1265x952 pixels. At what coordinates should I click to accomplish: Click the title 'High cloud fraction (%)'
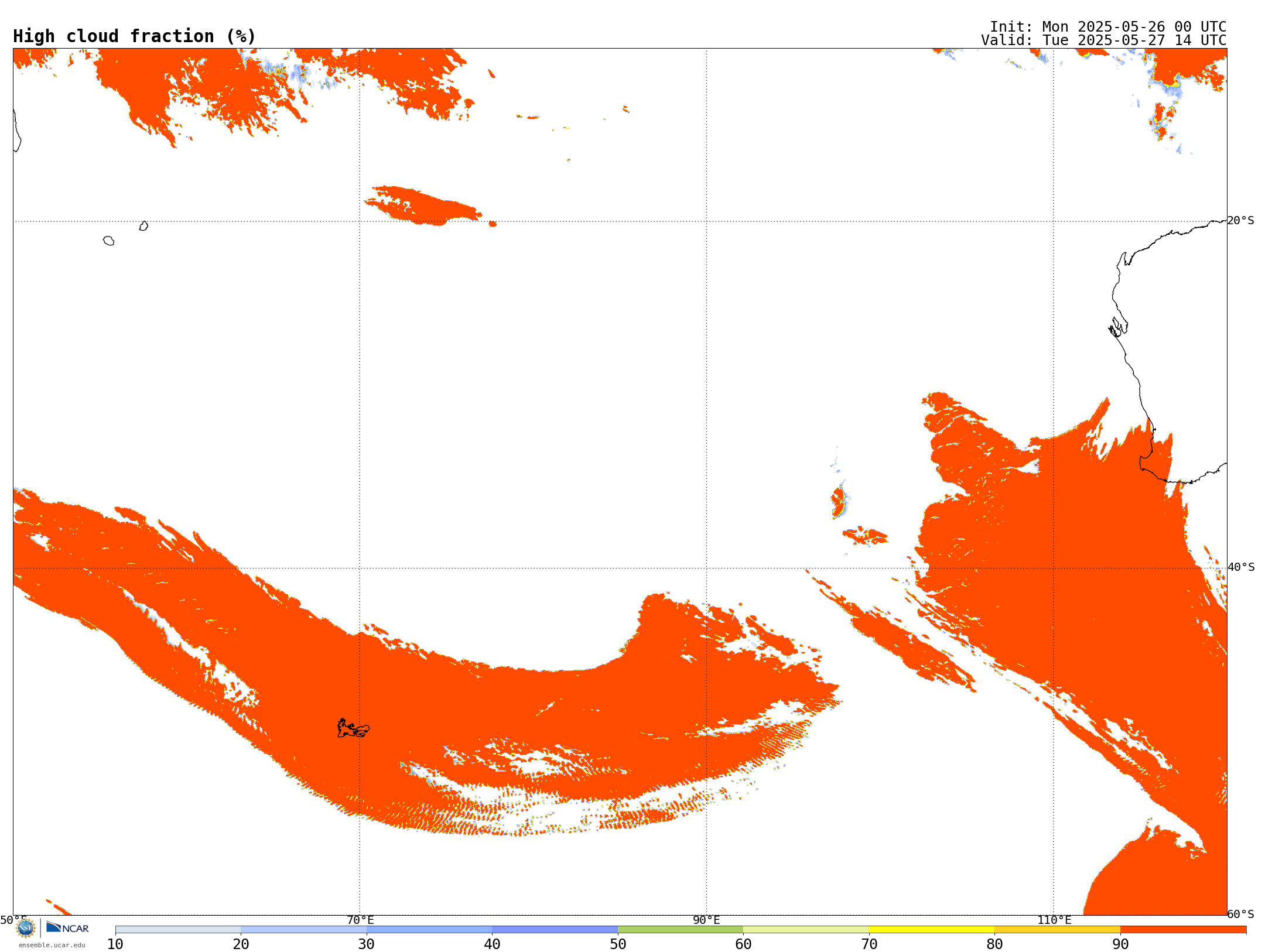134,36
